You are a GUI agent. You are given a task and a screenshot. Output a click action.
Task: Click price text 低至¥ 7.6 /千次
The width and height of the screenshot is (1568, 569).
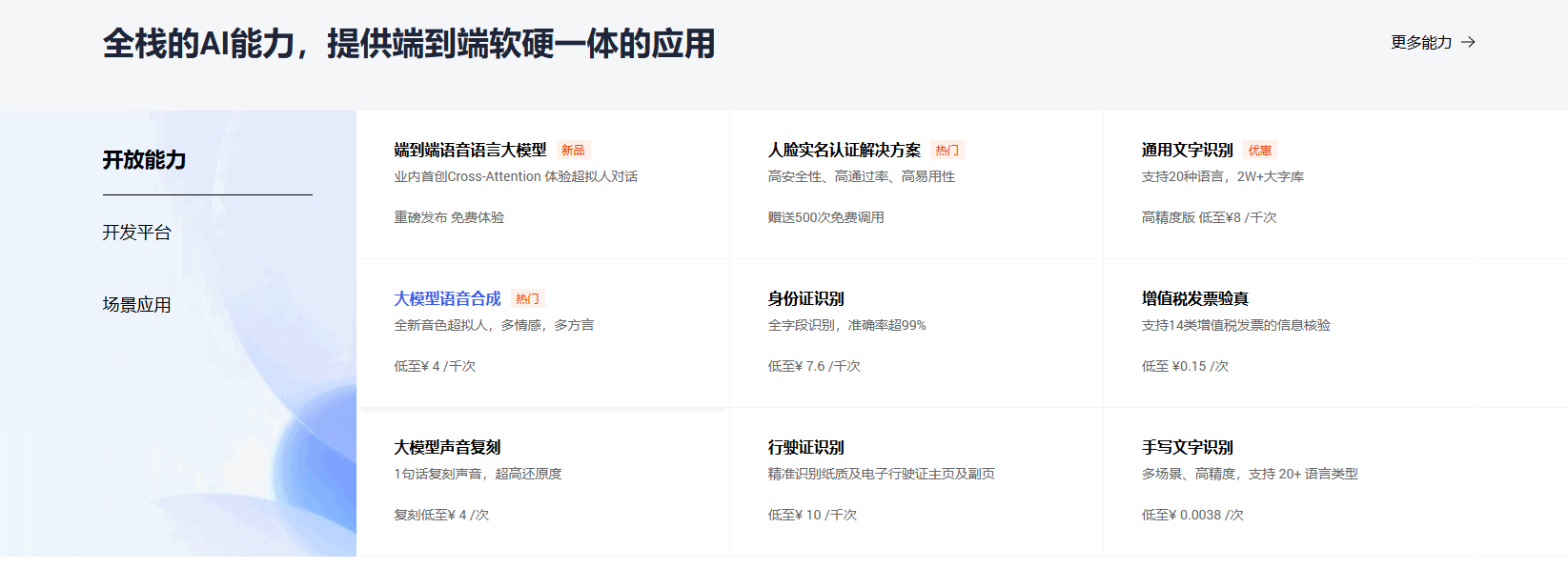815,366
